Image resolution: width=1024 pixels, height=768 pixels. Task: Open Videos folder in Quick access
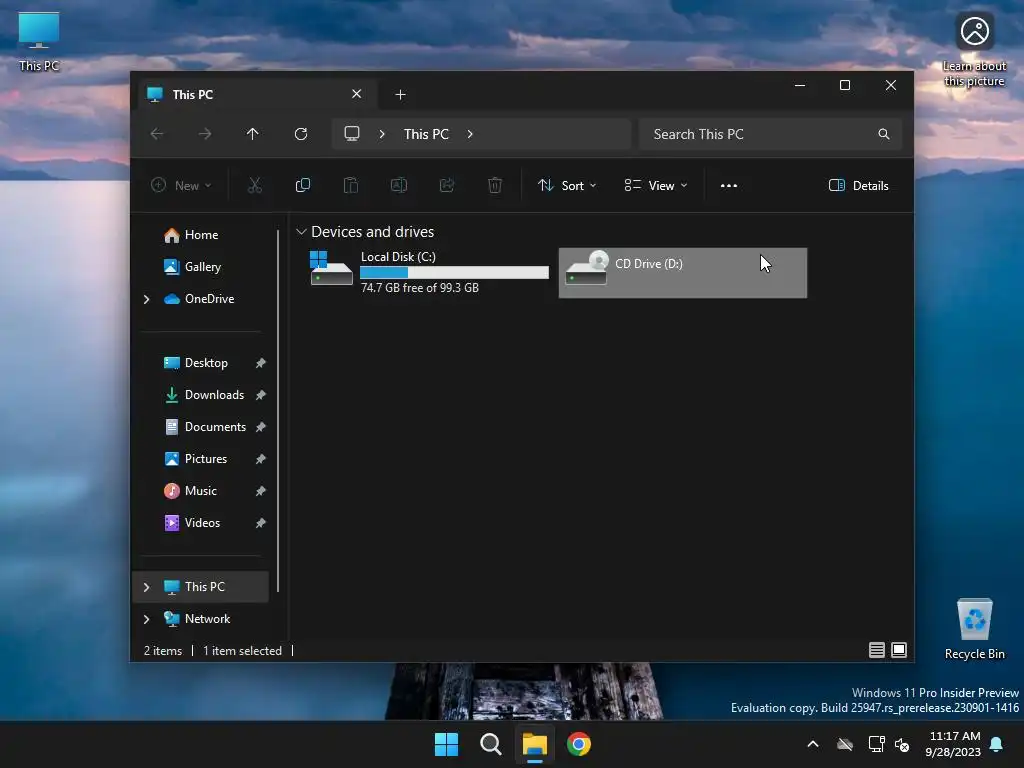(x=202, y=523)
